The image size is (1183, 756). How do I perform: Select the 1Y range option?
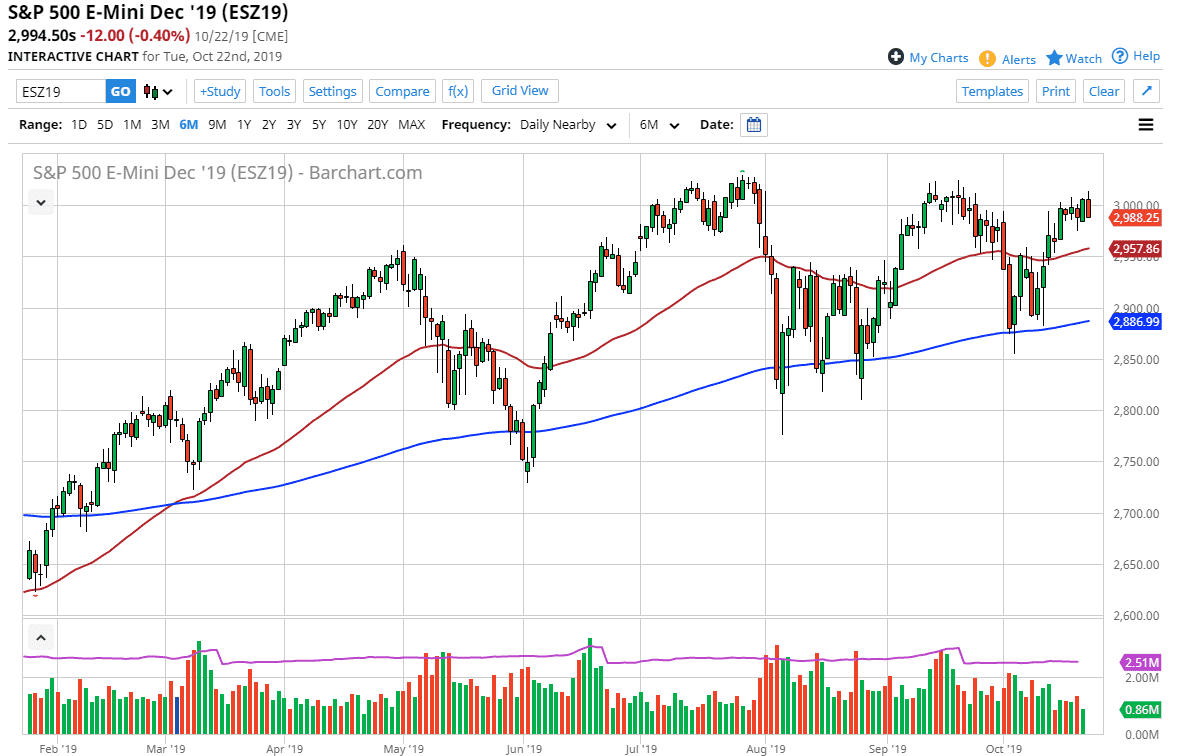click(x=244, y=124)
